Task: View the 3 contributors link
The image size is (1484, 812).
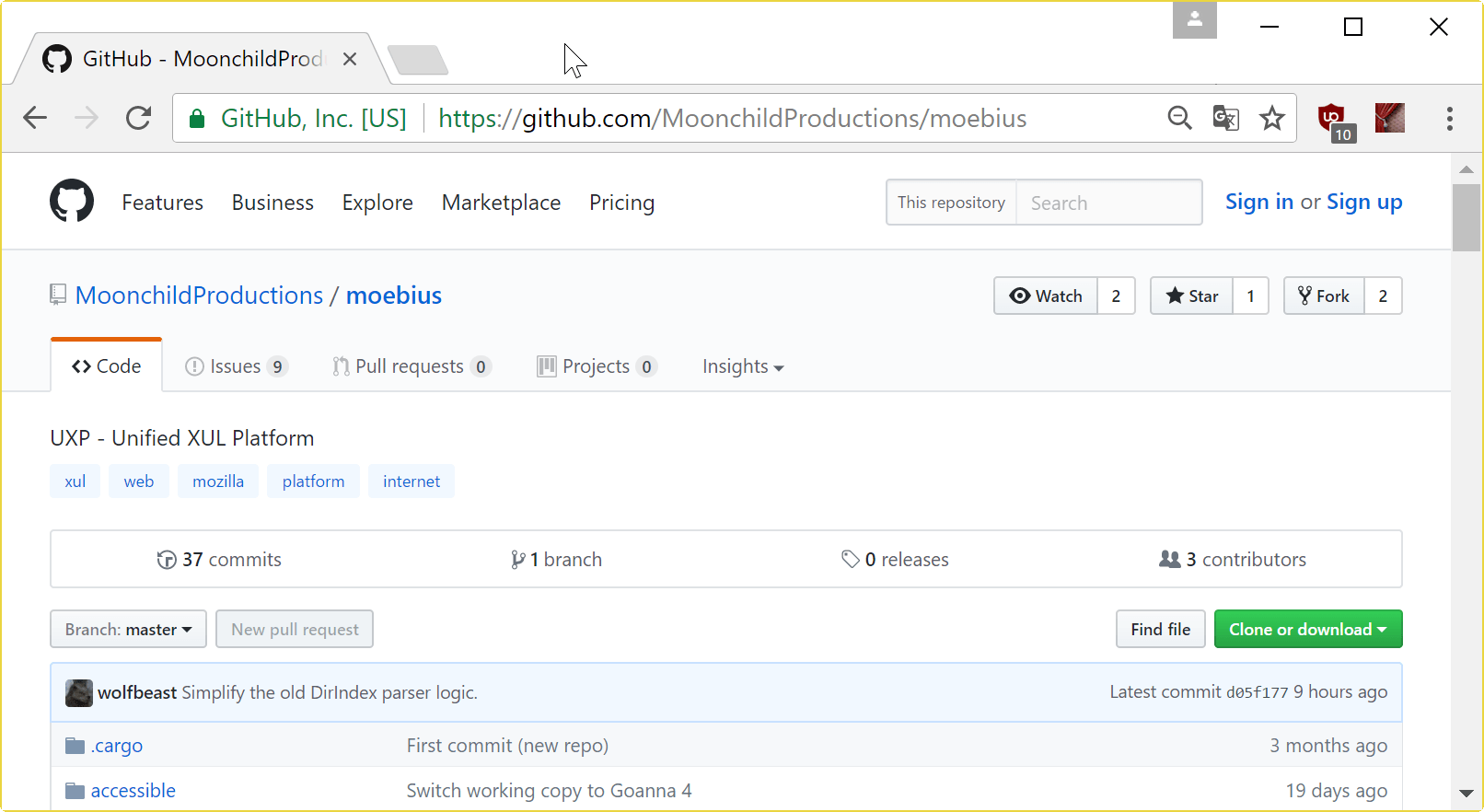Action: pyautogui.click(x=1233, y=560)
